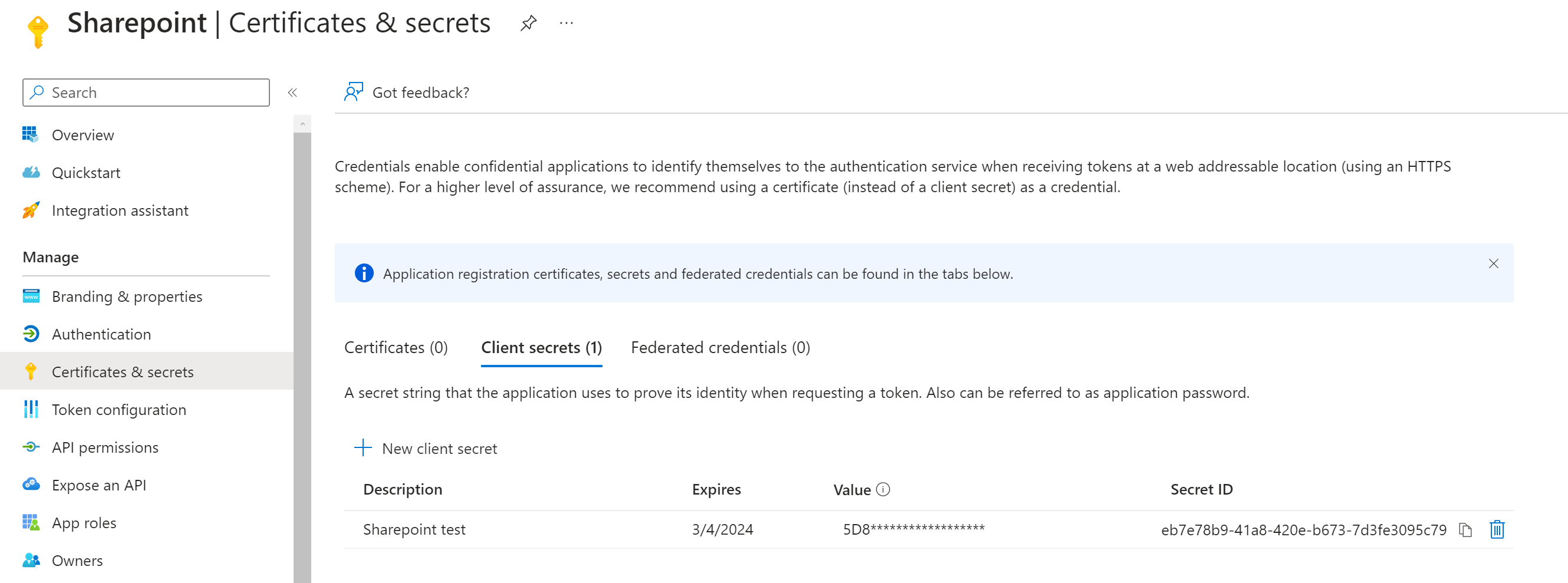The image size is (1568, 583).
Task: Dismiss the blue information banner
Action: 1493,263
